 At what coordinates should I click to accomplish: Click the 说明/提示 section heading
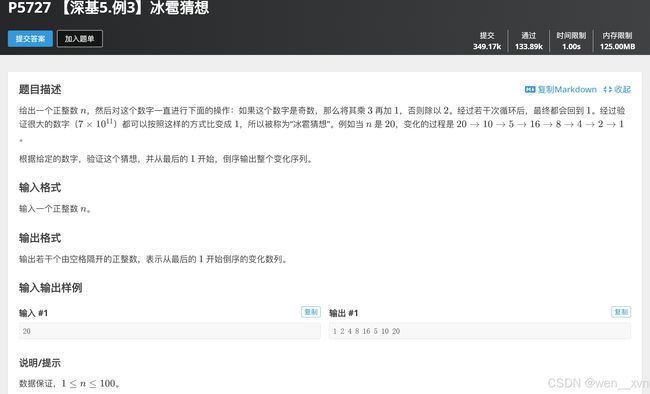[x=40, y=363]
